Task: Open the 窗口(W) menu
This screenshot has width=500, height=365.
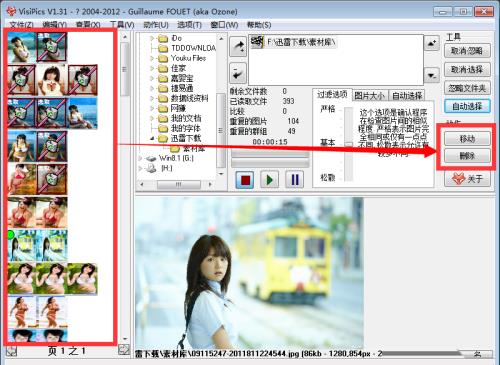Action: pyautogui.click(x=224, y=25)
